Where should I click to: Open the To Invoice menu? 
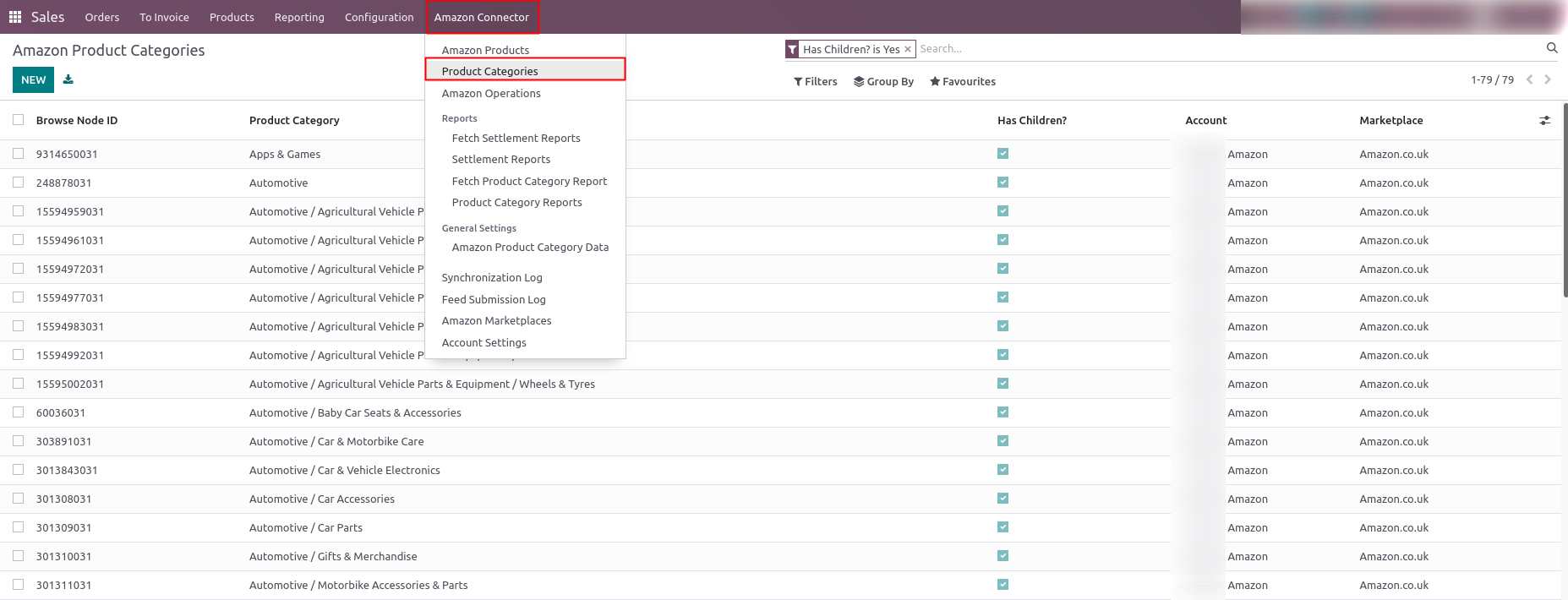point(164,17)
